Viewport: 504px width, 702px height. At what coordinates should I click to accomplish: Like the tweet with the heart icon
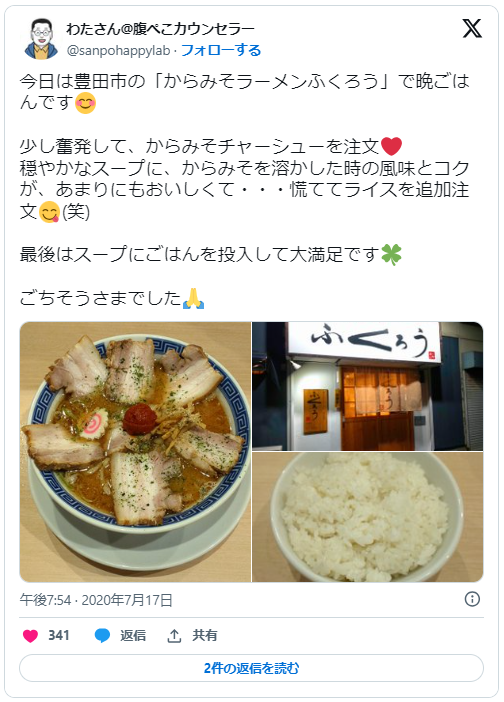(30, 635)
